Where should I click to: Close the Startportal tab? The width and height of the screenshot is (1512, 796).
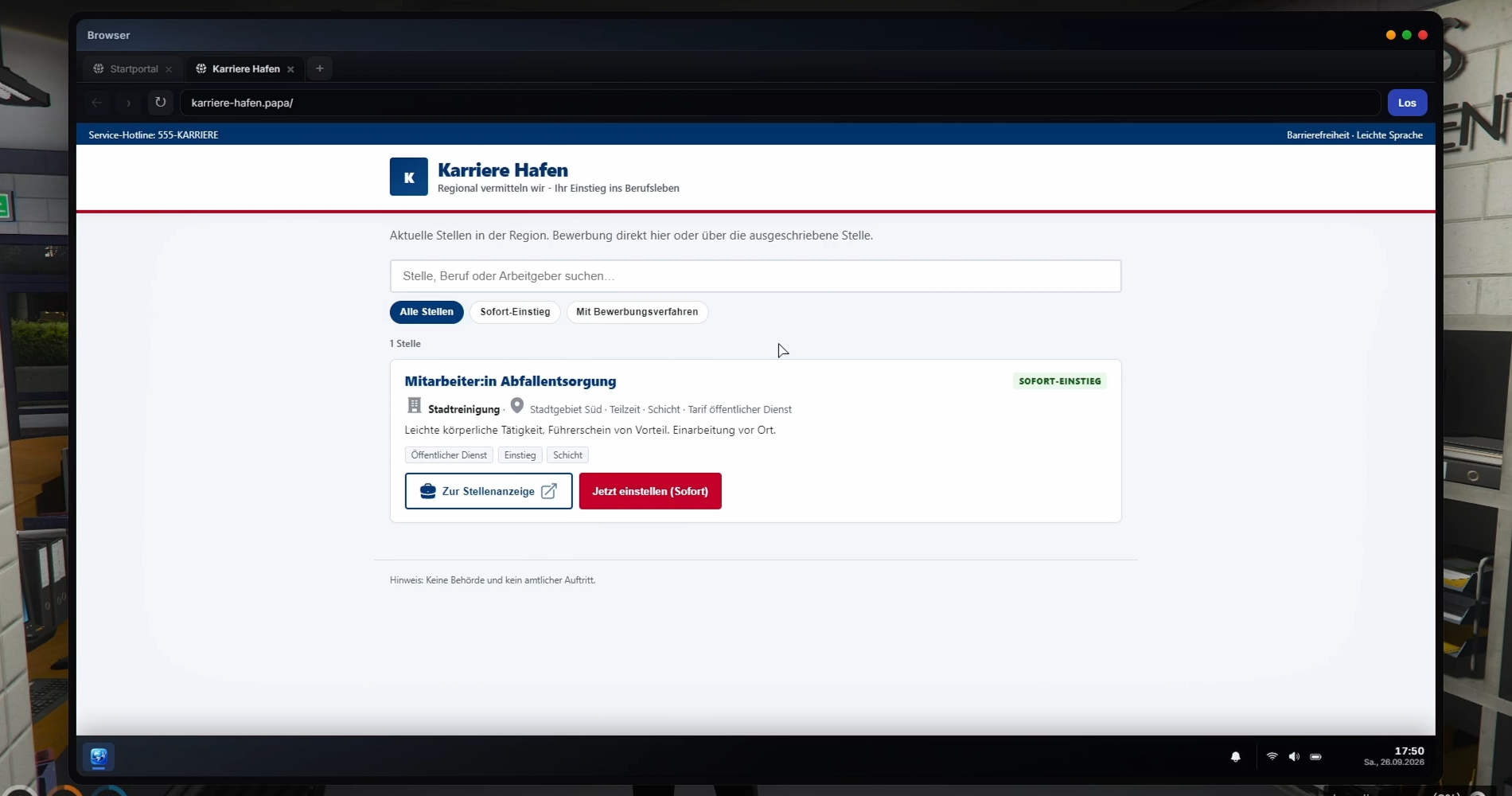tap(169, 69)
